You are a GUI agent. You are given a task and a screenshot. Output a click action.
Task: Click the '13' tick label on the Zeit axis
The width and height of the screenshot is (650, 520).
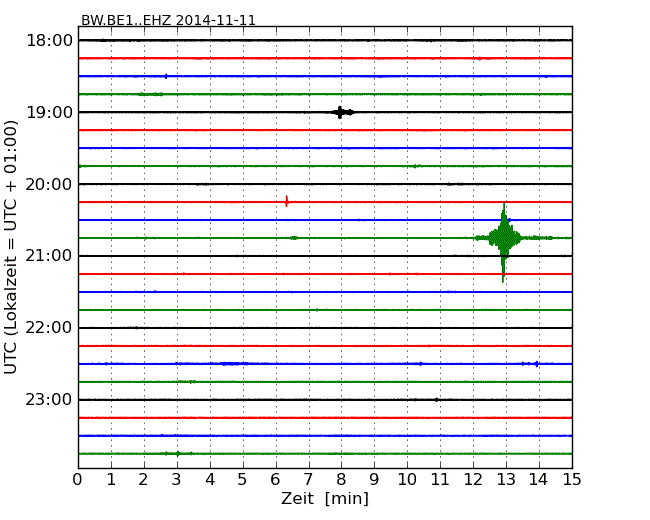(x=506, y=480)
